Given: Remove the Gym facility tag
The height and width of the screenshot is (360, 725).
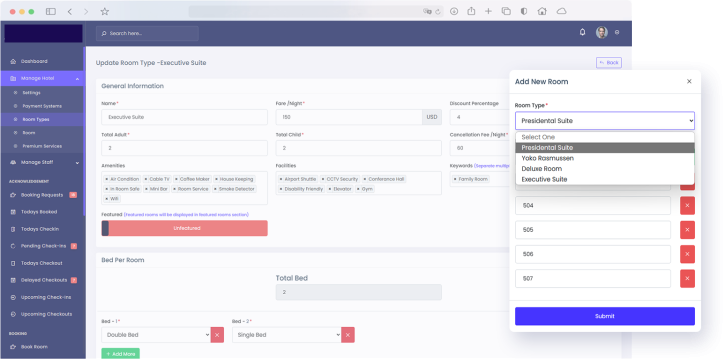Looking at the screenshot, I should coord(359,189).
